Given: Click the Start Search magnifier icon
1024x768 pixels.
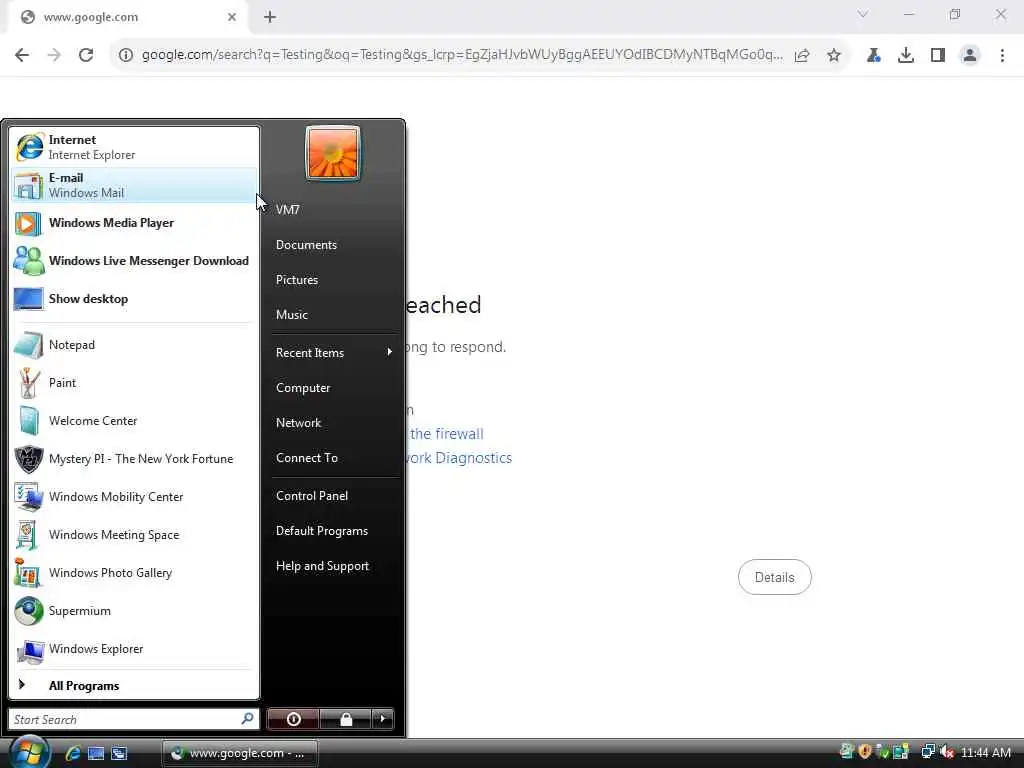Looking at the screenshot, I should tap(248, 718).
